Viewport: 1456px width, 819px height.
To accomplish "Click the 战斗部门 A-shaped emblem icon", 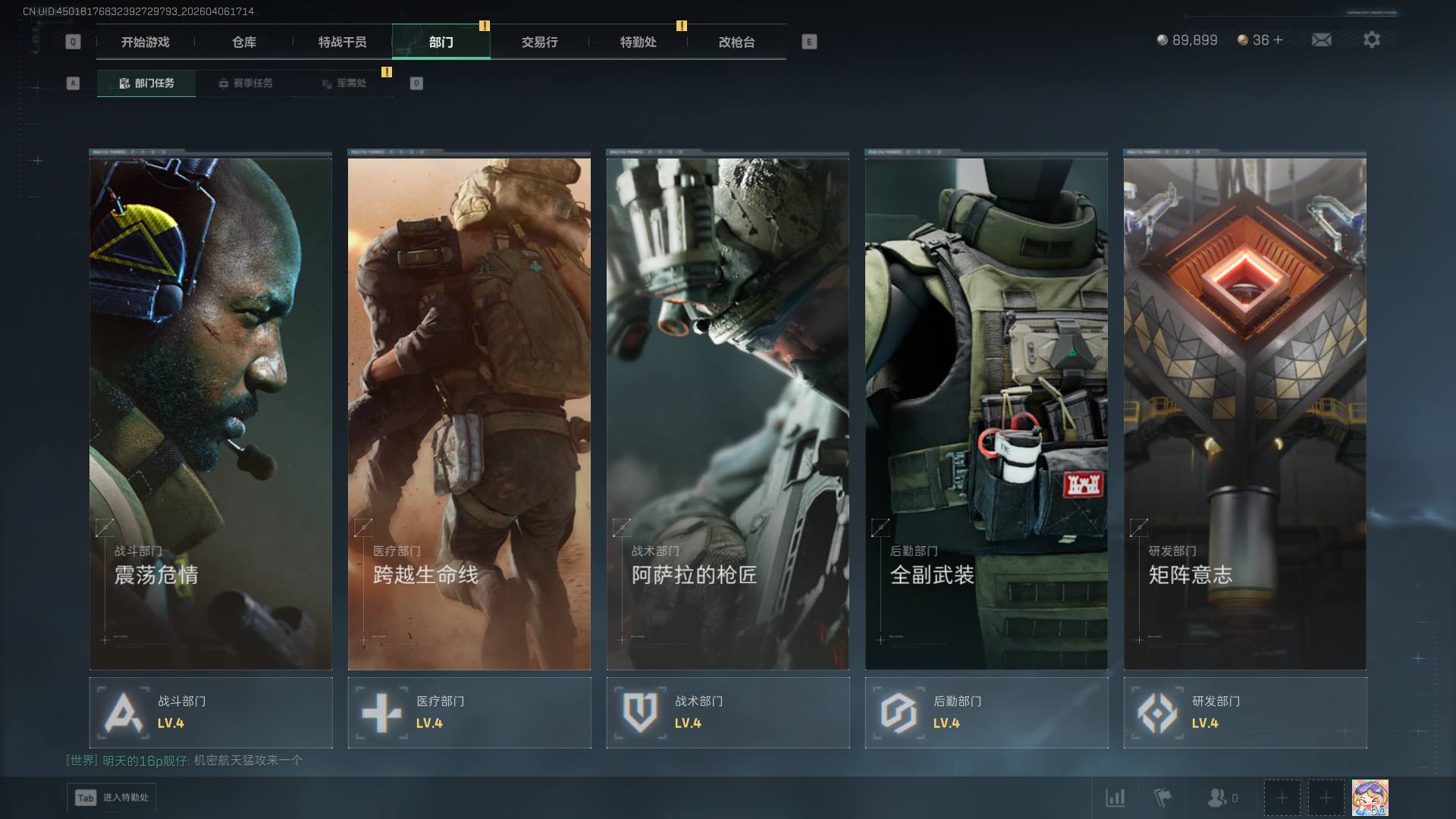I will 124,713.
